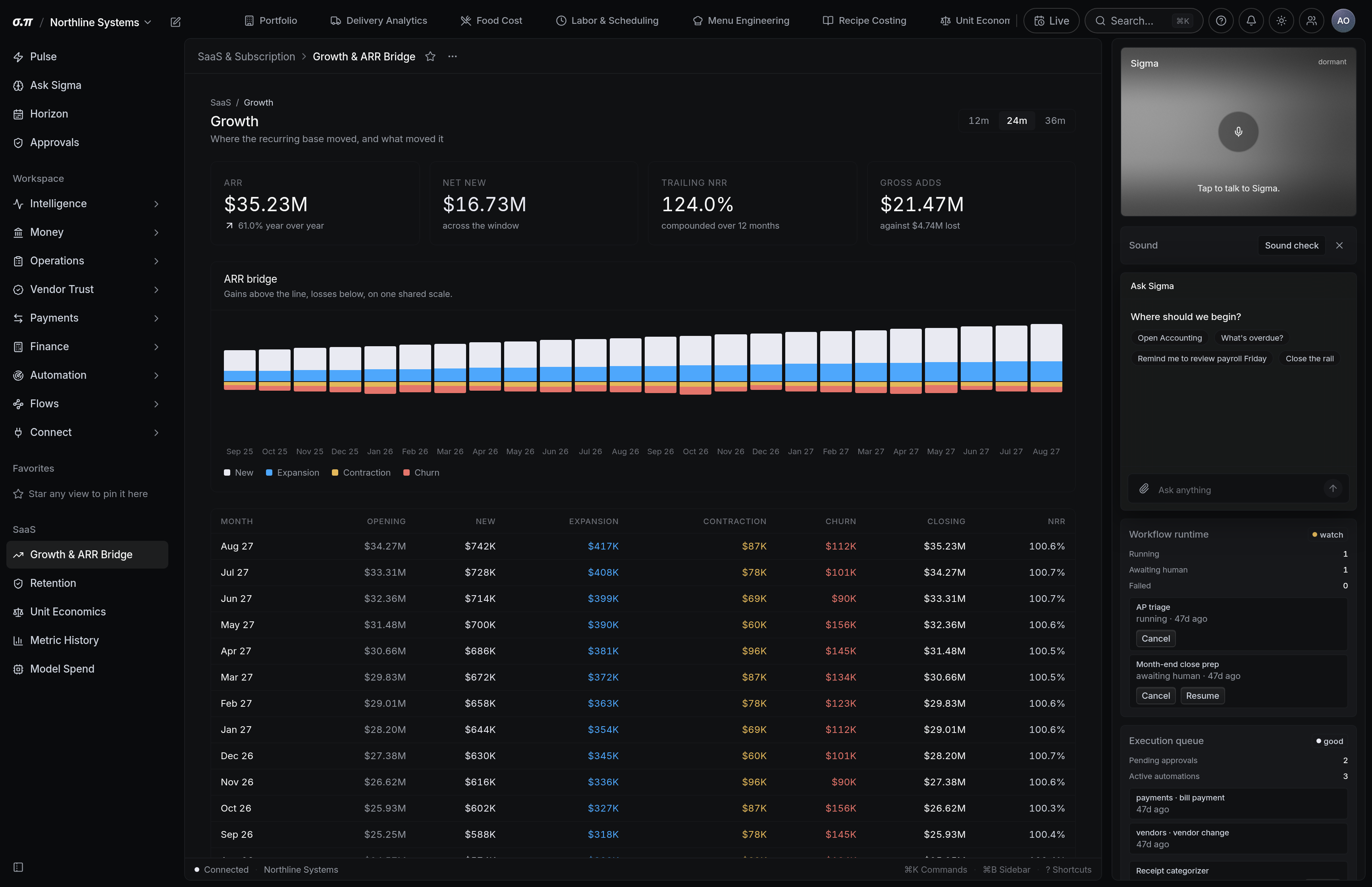Collapse the sidebar panel icon
Screen dimensions: 1372x887
(18, 868)
